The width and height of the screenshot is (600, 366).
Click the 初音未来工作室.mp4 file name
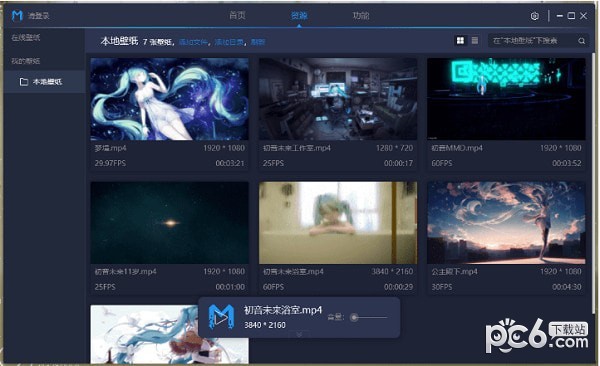click(x=297, y=148)
